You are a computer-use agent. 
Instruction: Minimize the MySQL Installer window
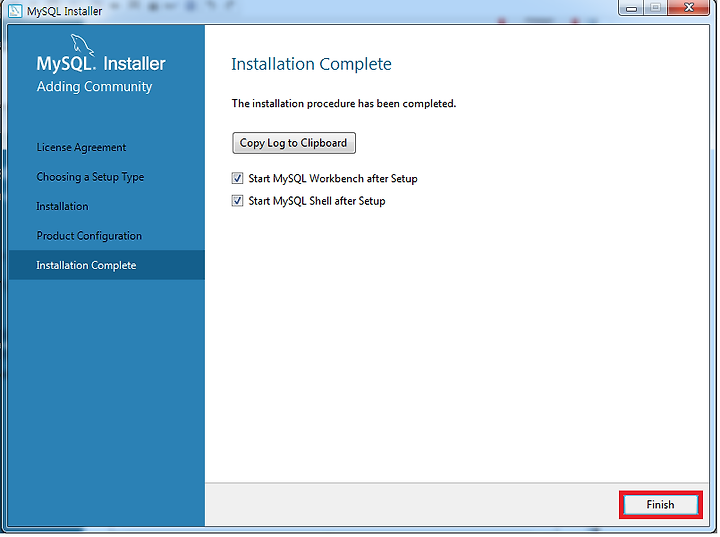click(x=633, y=8)
